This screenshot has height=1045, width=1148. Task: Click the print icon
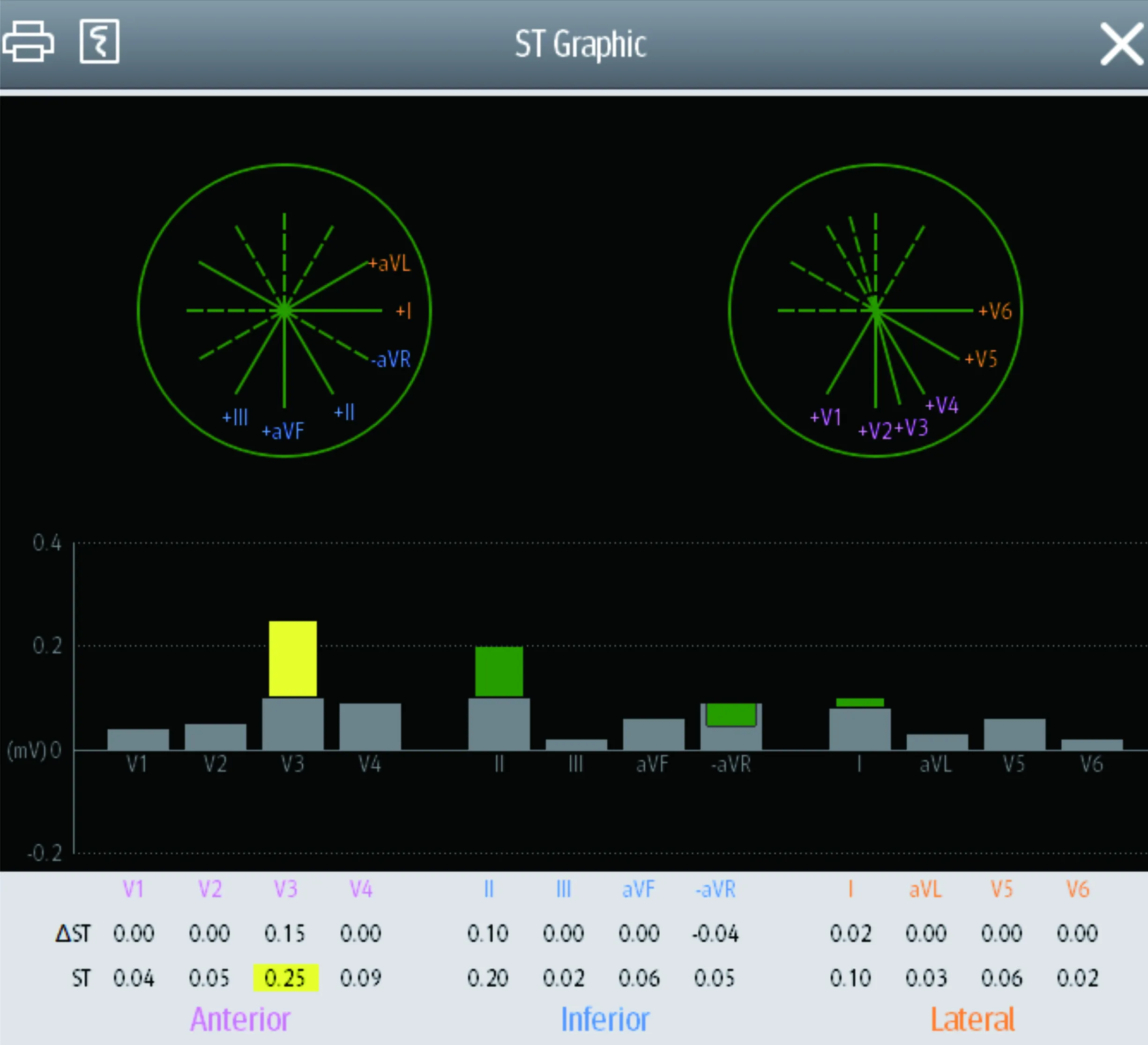click(x=29, y=42)
